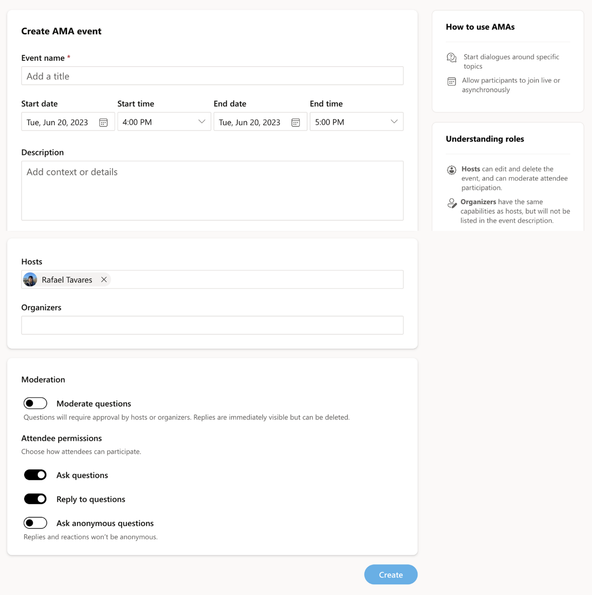Click the 'Create AMA event' heading
592x595 pixels.
(61, 31)
